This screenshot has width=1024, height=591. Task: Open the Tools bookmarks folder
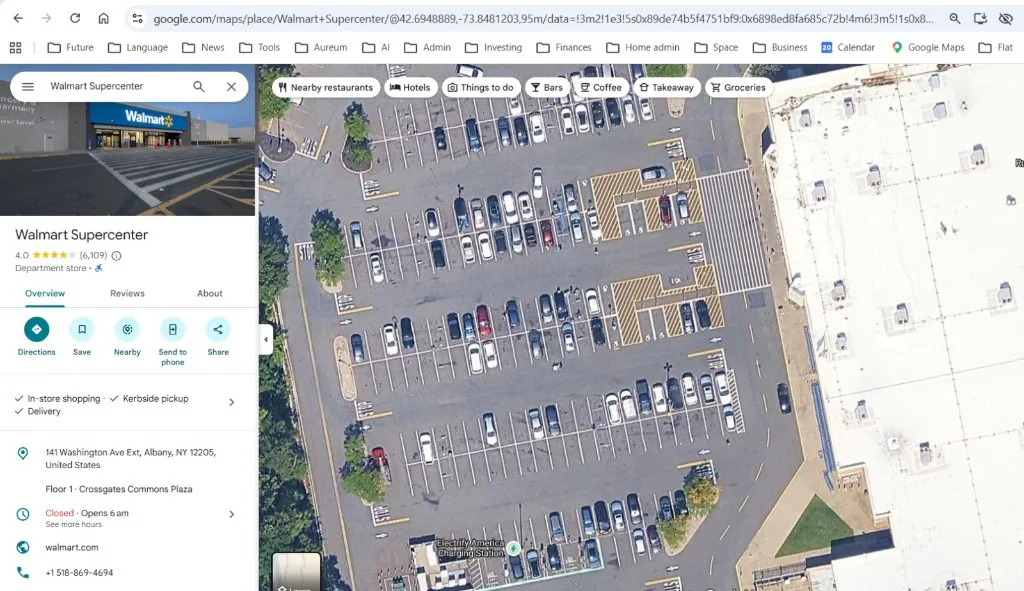[259, 47]
